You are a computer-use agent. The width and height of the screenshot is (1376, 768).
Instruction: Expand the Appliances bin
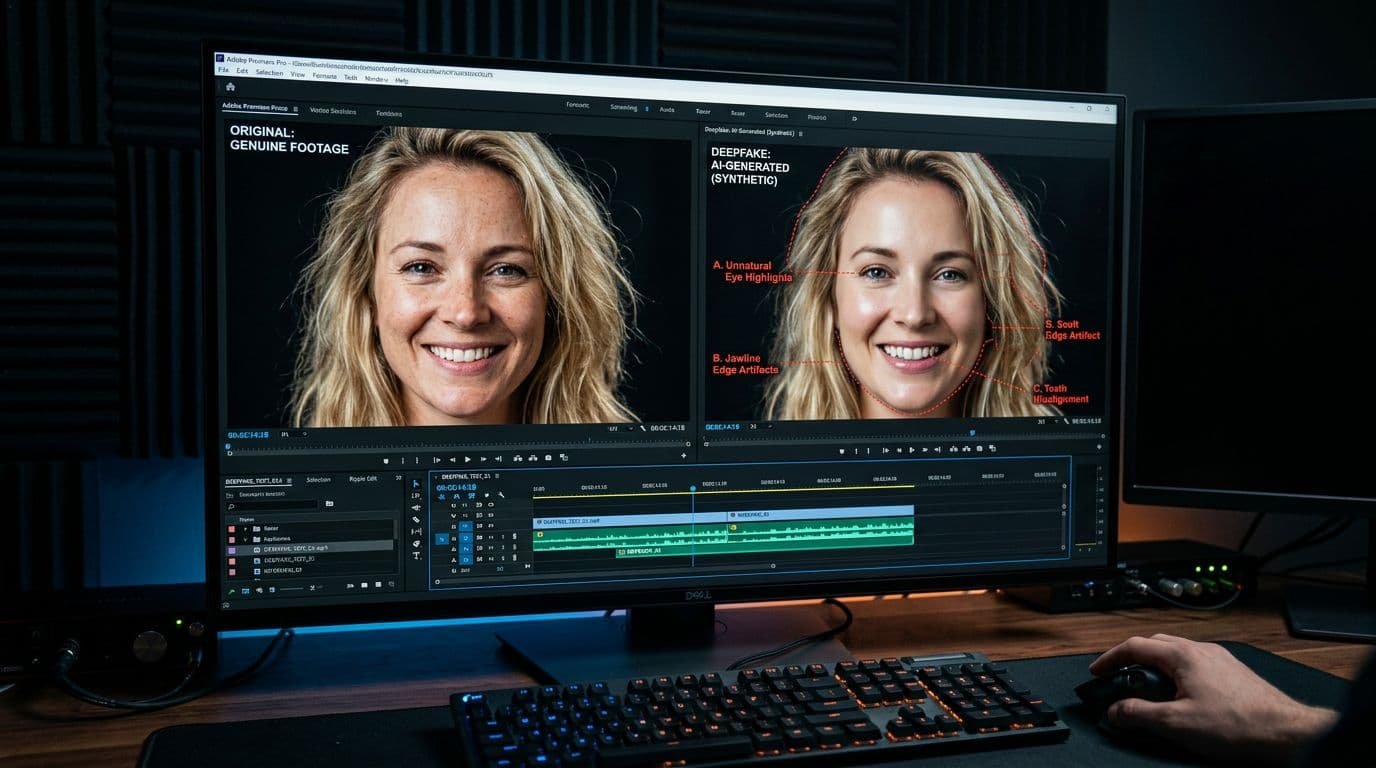(x=245, y=539)
